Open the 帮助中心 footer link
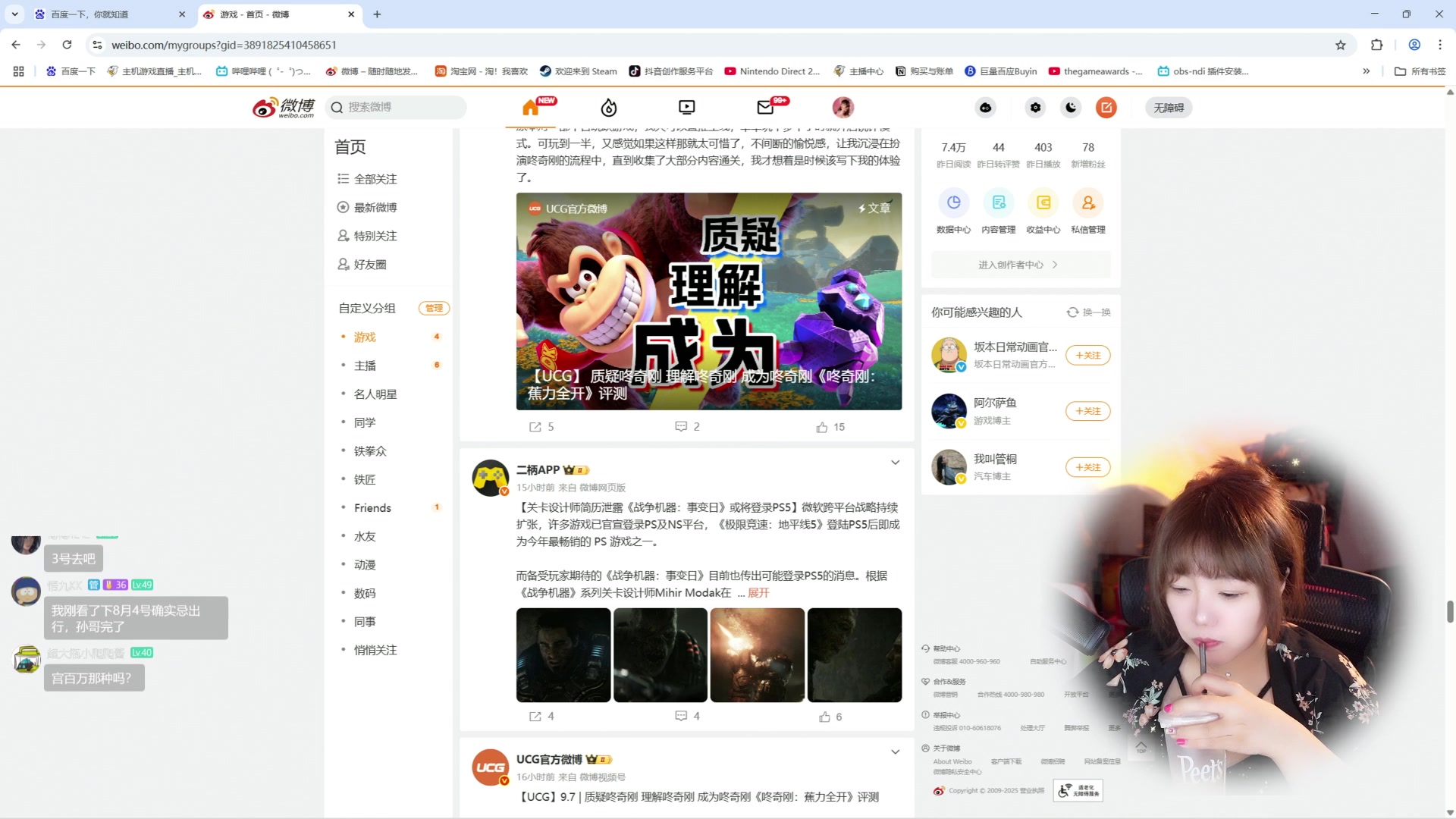1456x819 pixels. (946, 649)
